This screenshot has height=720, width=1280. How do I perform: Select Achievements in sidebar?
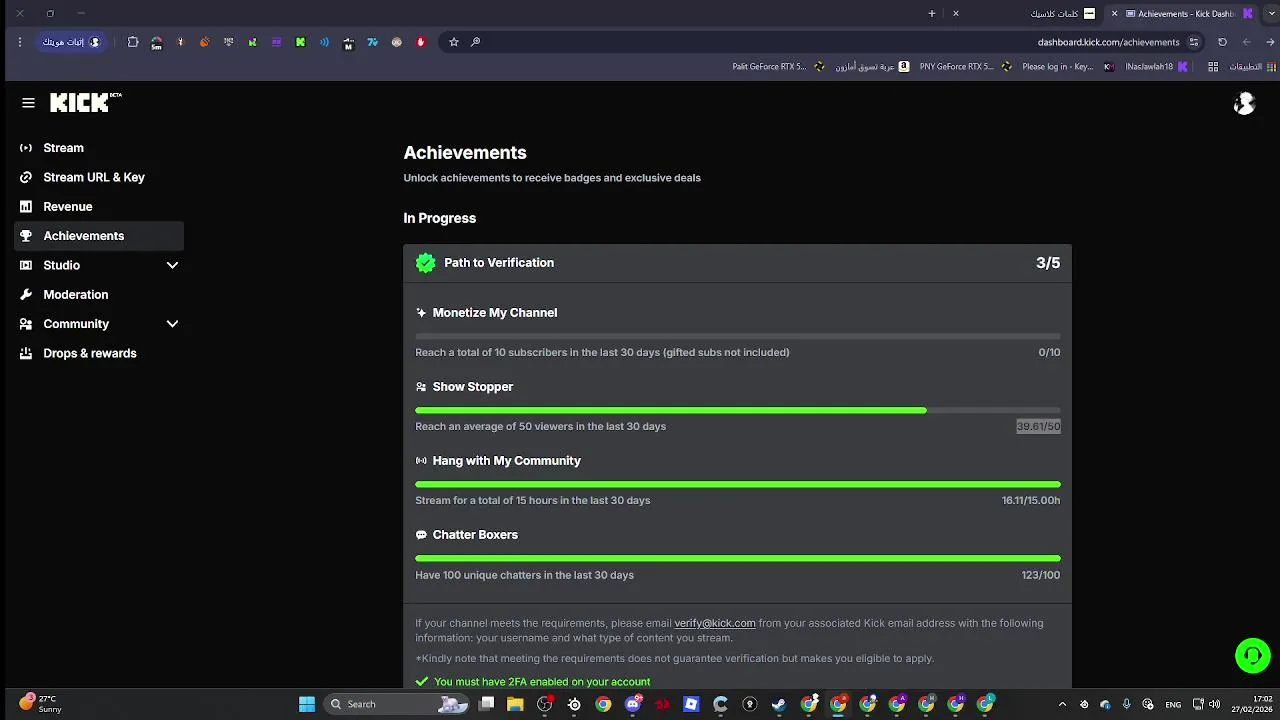pyautogui.click(x=99, y=236)
